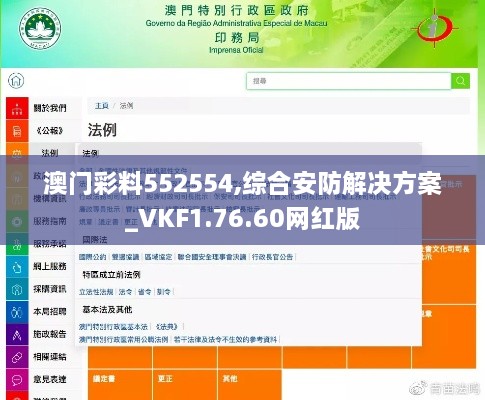The height and width of the screenshot is (400, 485).
Task: Open the 區域協定 link
Action: [x=158, y=257]
